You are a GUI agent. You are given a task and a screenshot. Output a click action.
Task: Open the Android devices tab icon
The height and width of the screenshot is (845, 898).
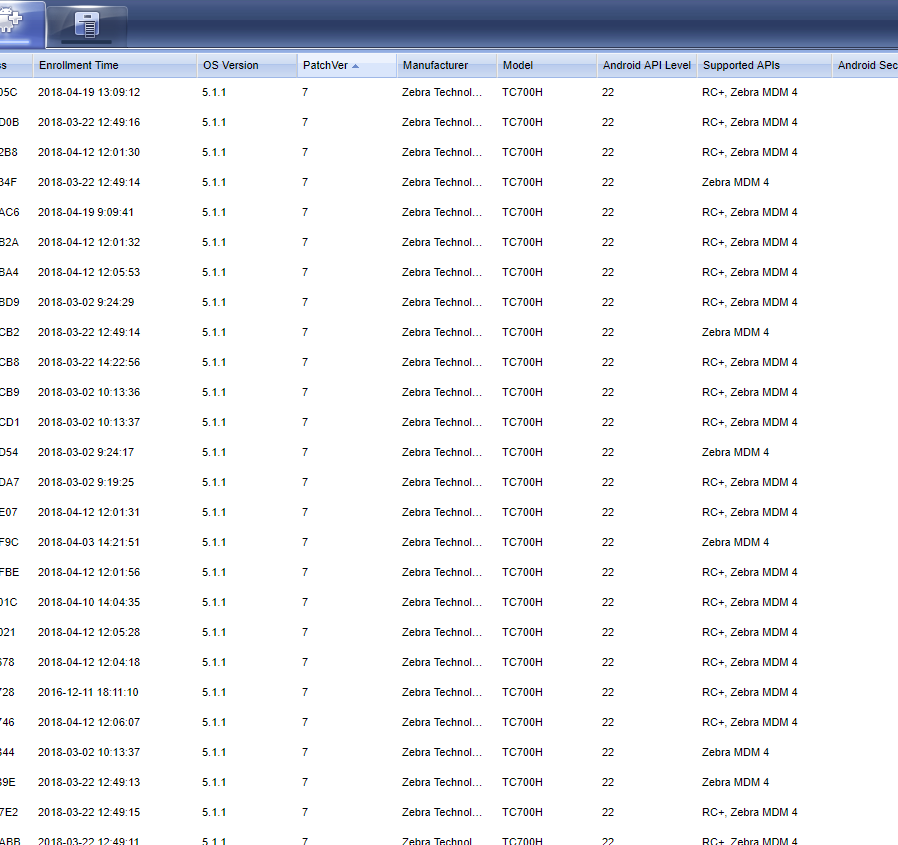20,22
